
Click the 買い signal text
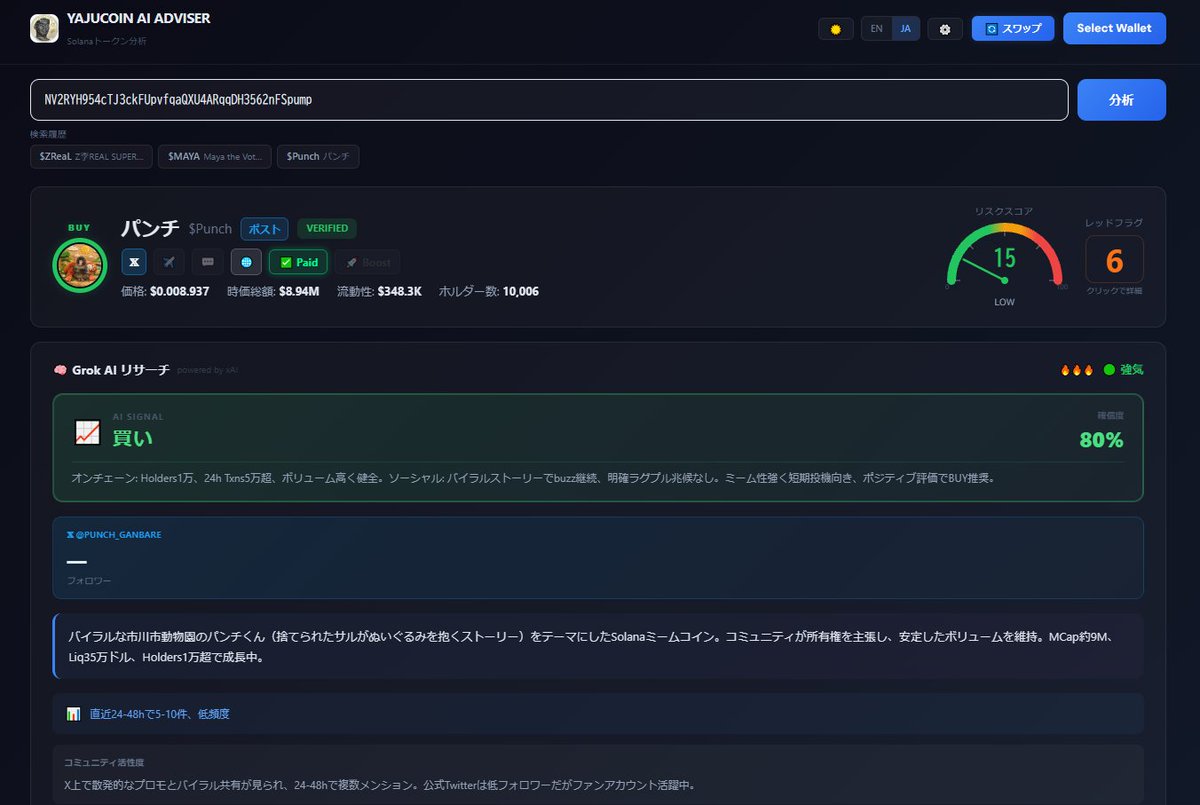pyautogui.click(x=132, y=439)
